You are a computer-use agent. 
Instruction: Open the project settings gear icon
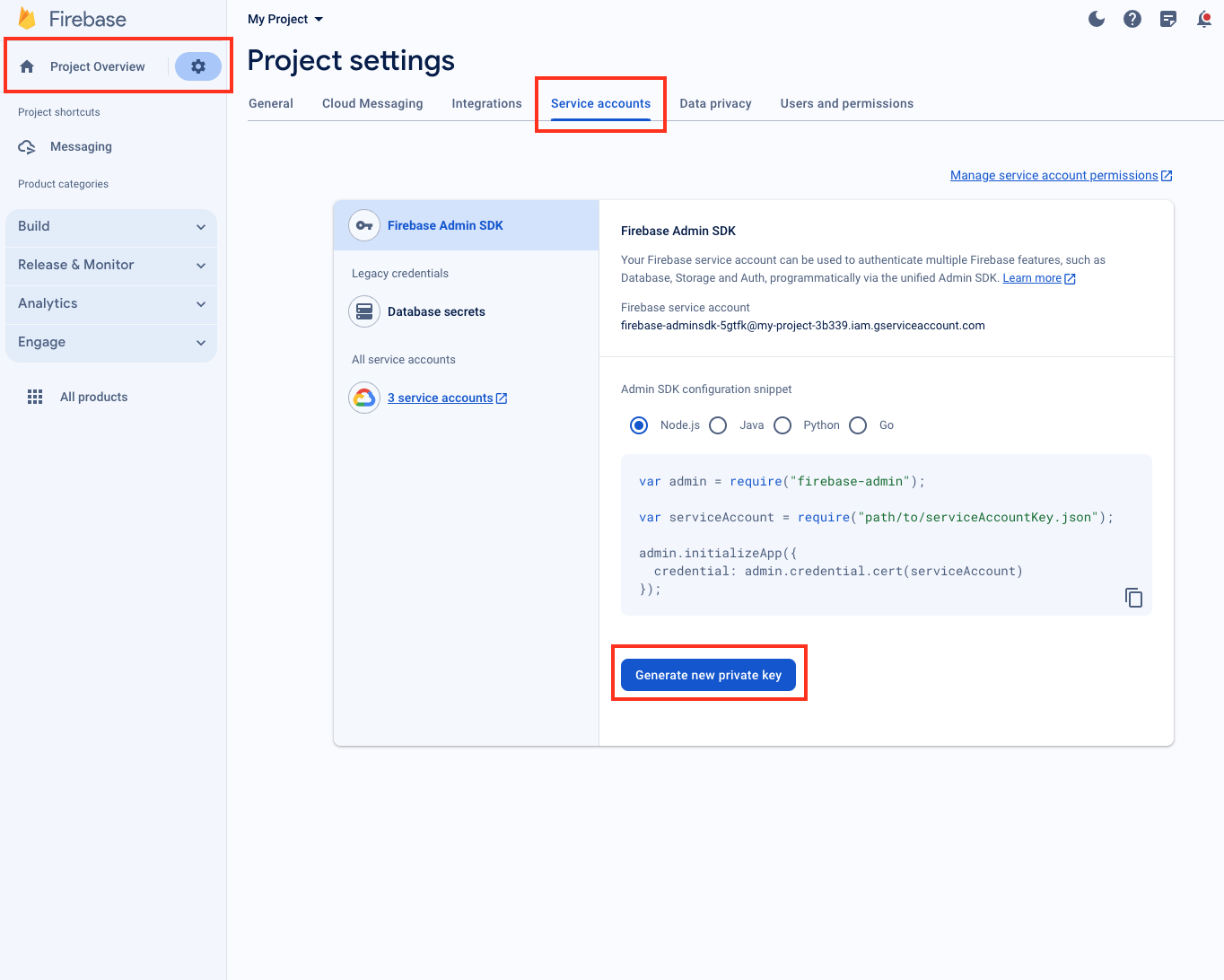coord(198,66)
